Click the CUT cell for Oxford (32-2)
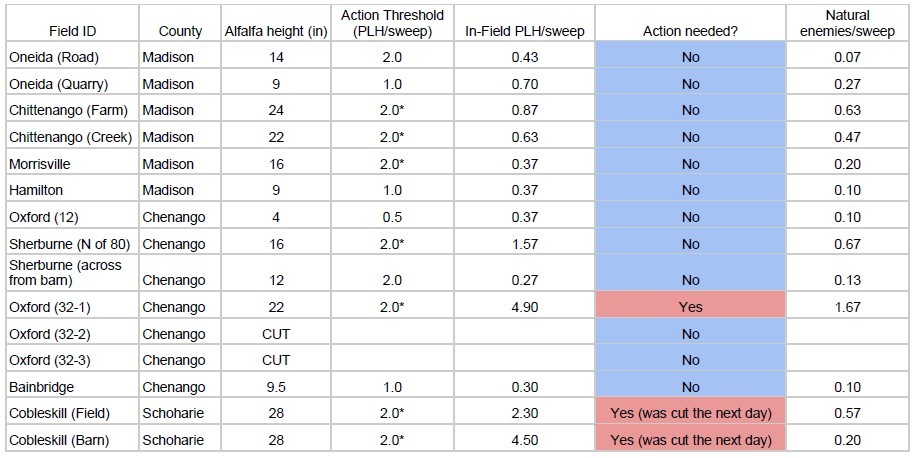 276,334
